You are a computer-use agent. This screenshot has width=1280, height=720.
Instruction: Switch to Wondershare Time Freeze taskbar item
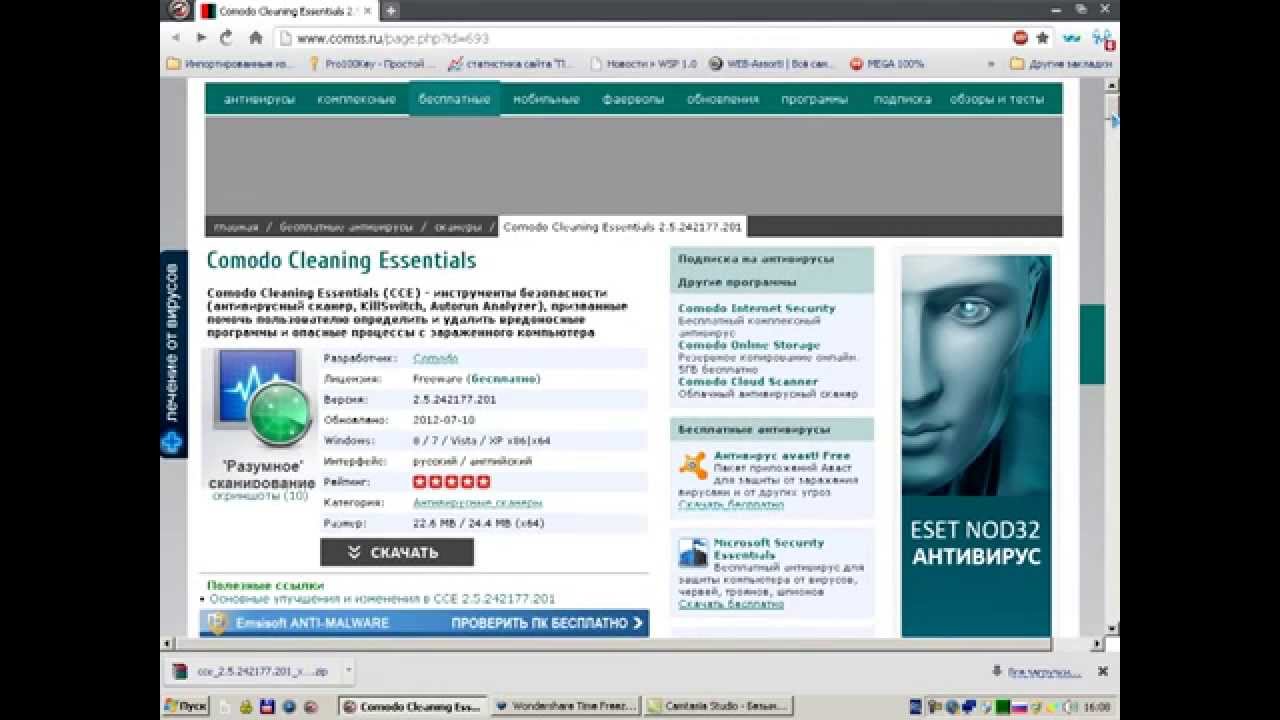pos(565,706)
